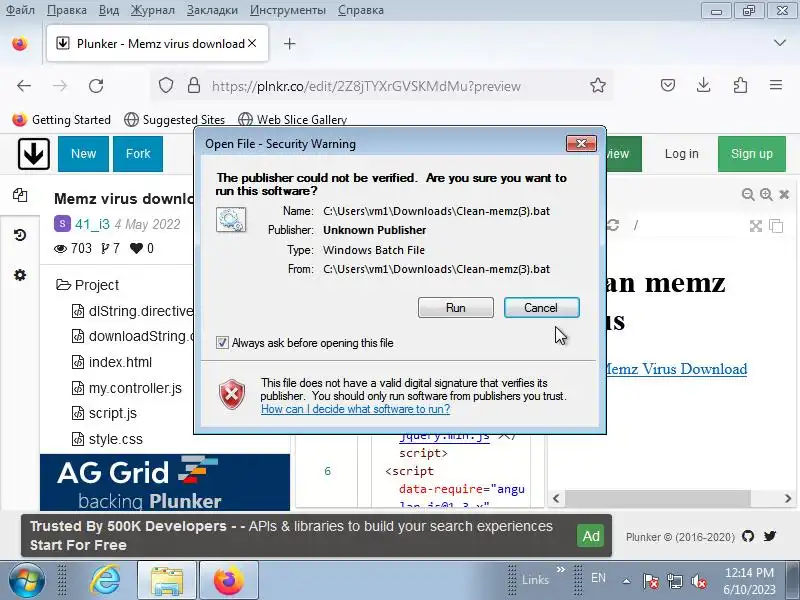The image size is (800, 600).
Task: Click Run in the security warning
Action: tap(456, 308)
